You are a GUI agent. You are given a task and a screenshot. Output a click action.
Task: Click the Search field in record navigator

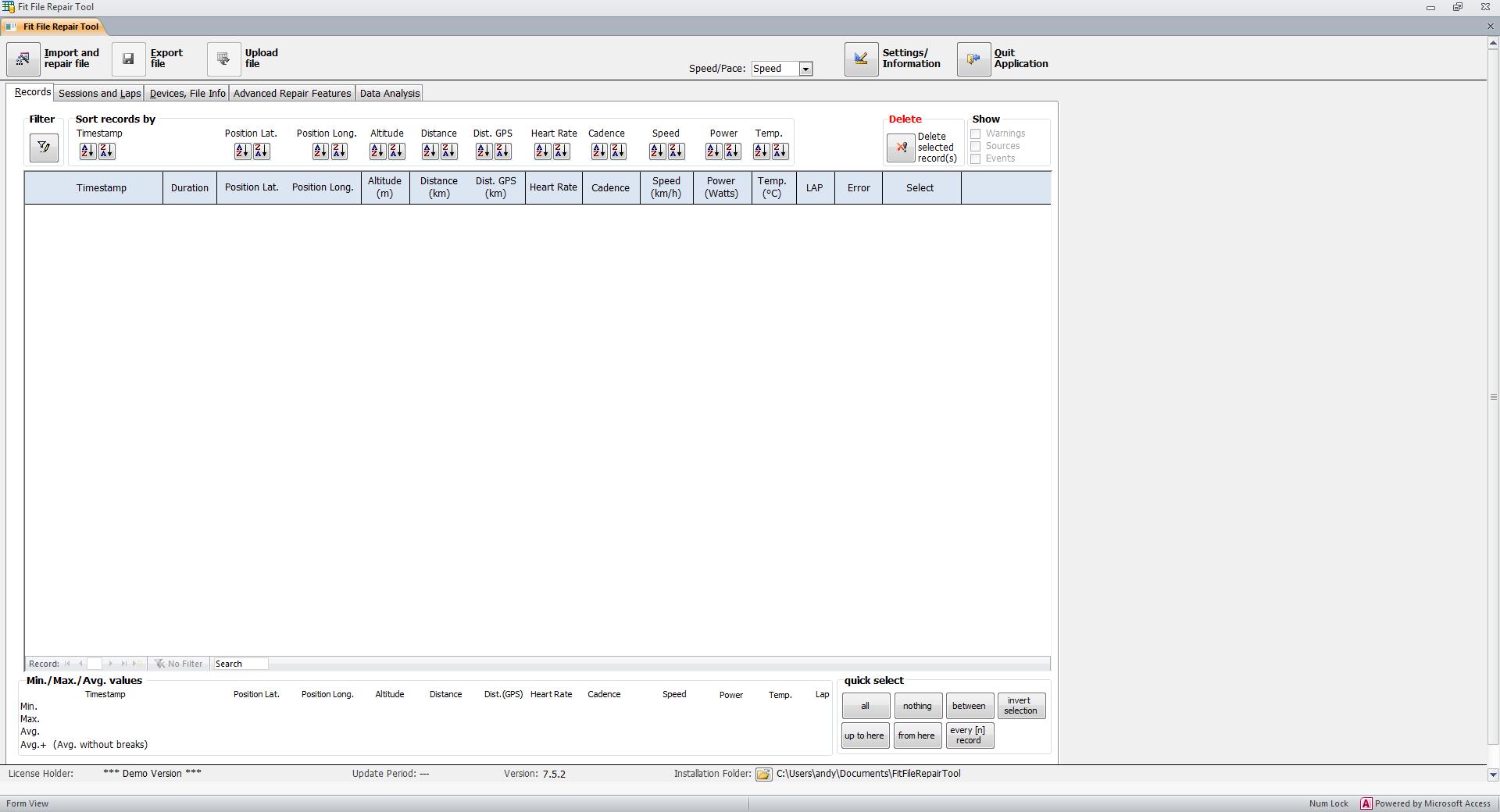[241, 664]
